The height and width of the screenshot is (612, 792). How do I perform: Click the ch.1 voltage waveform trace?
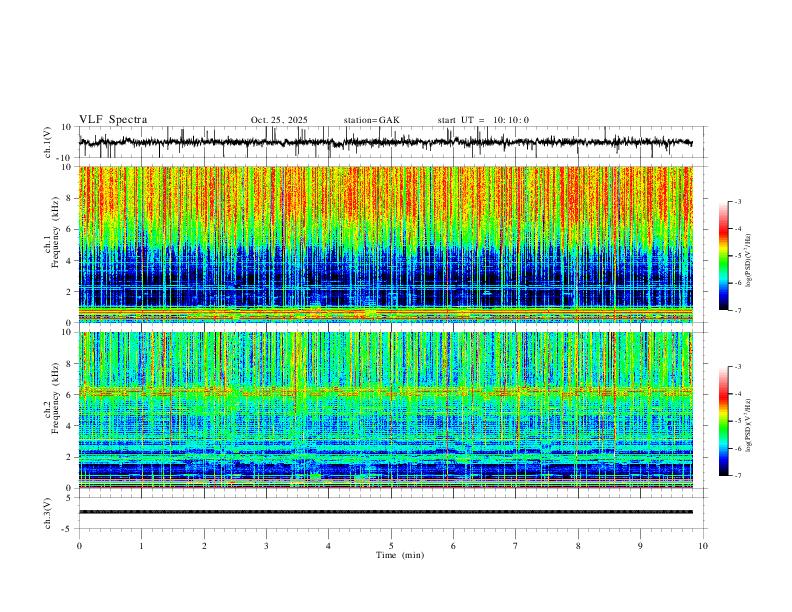coord(385,142)
